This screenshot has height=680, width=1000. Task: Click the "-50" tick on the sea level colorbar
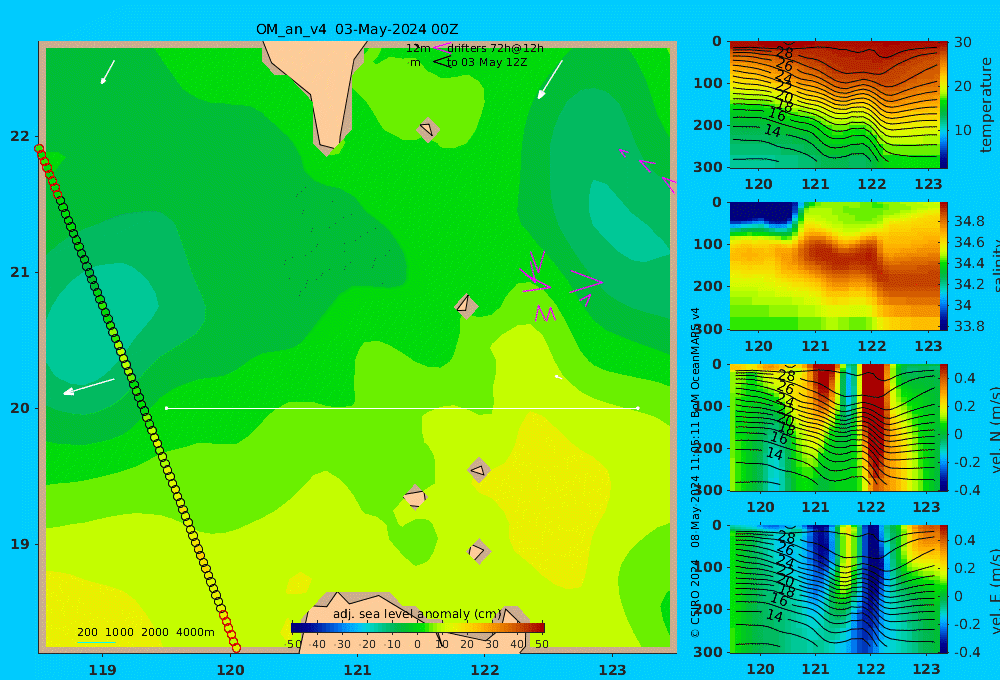[294, 644]
